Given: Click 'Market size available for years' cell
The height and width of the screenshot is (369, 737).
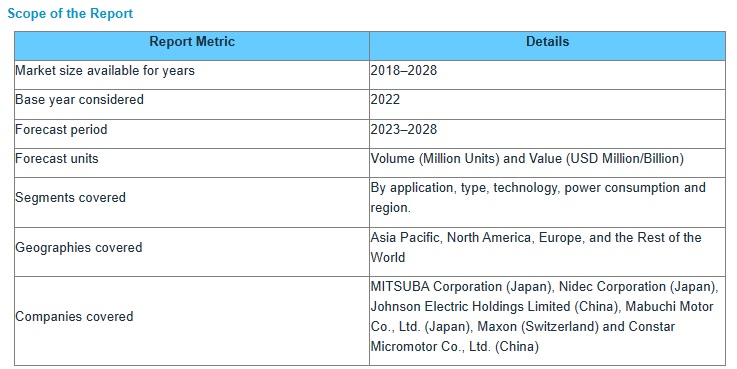Looking at the screenshot, I should coord(192,75).
